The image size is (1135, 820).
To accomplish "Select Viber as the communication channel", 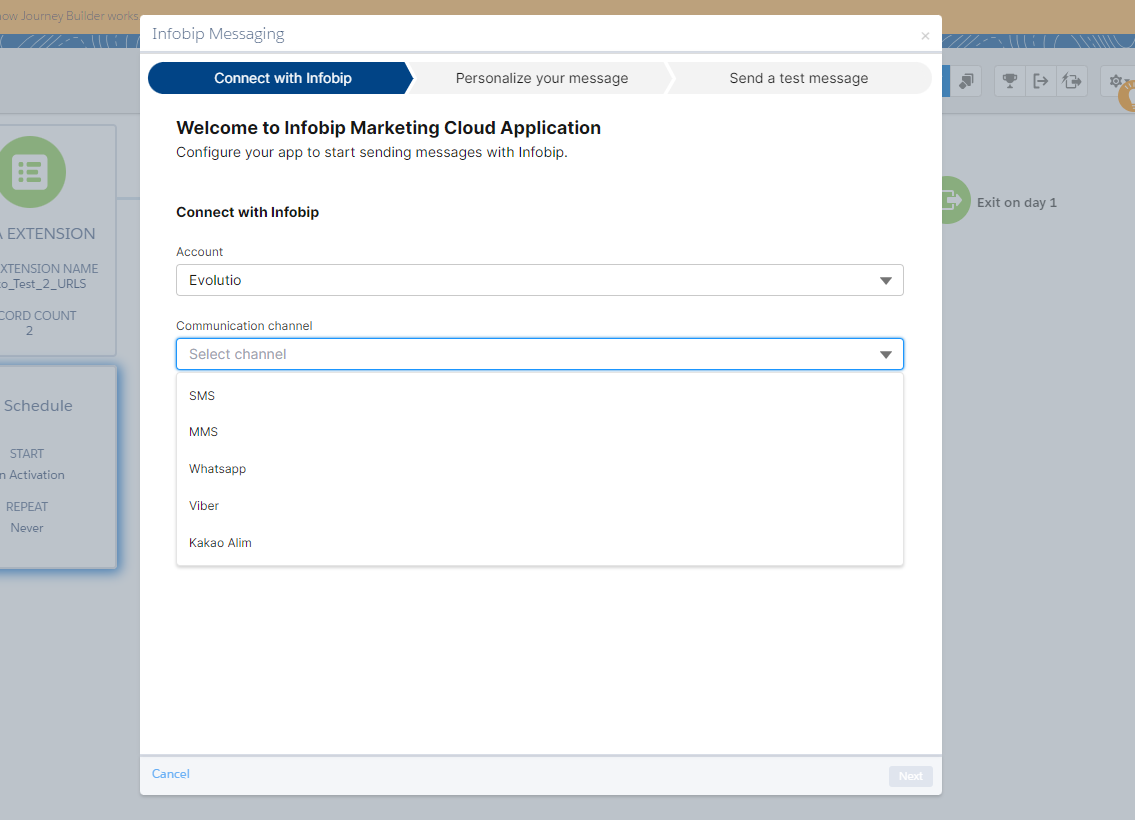I will point(539,506).
